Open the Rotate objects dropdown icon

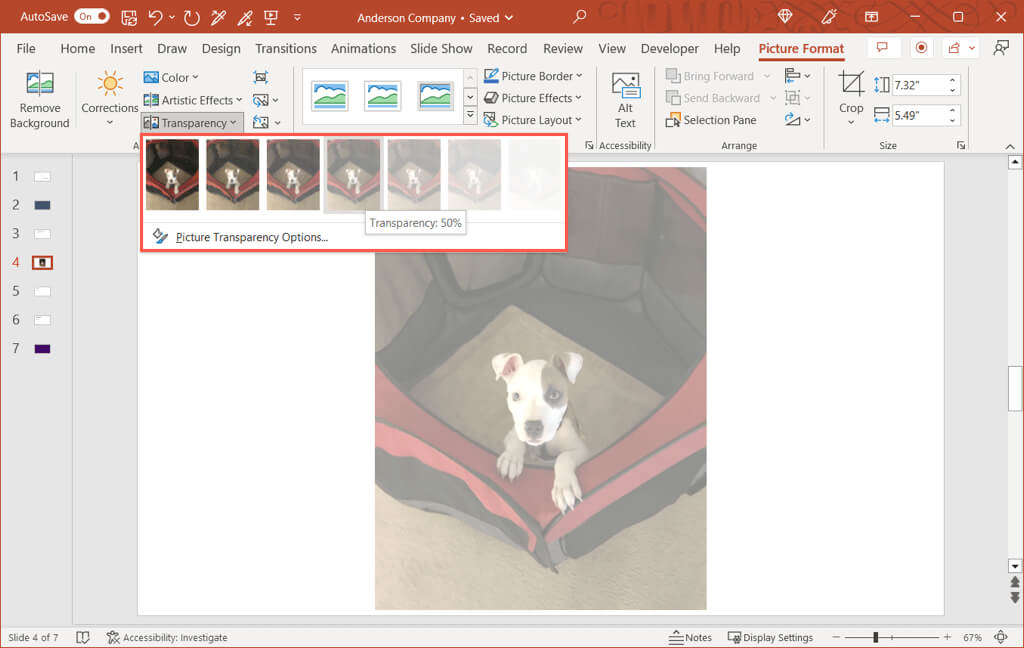click(797, 120)
